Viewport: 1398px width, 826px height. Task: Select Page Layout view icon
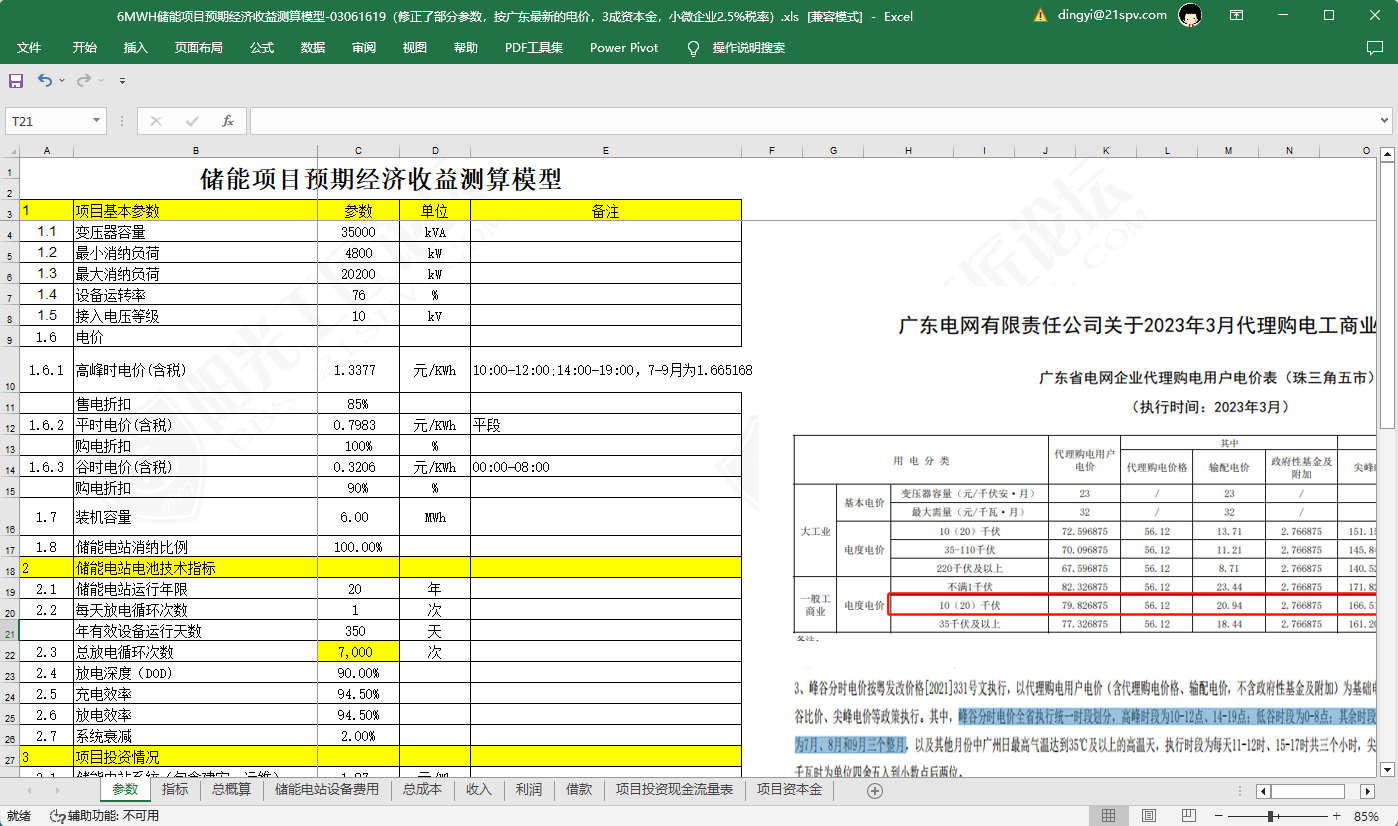click(1149, 816)
